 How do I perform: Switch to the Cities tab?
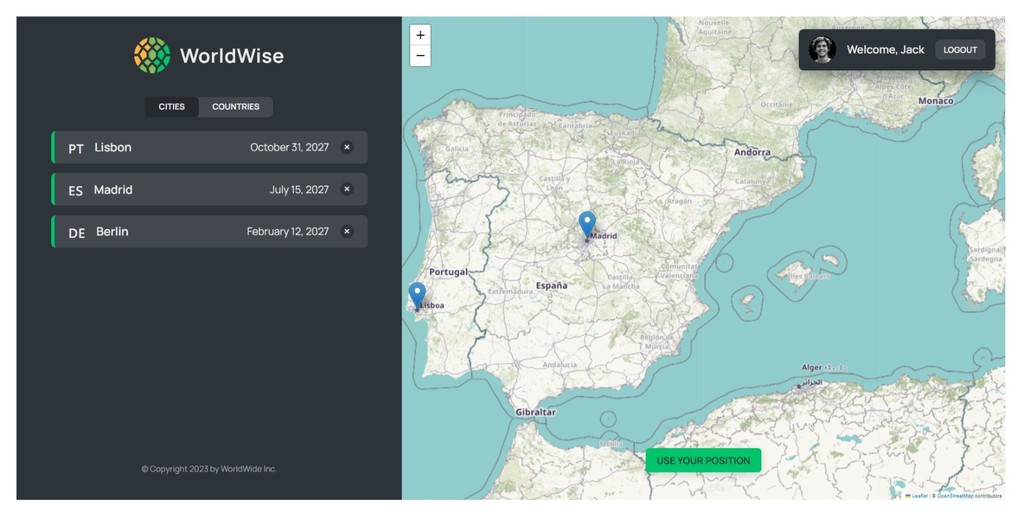click(172, 106)
